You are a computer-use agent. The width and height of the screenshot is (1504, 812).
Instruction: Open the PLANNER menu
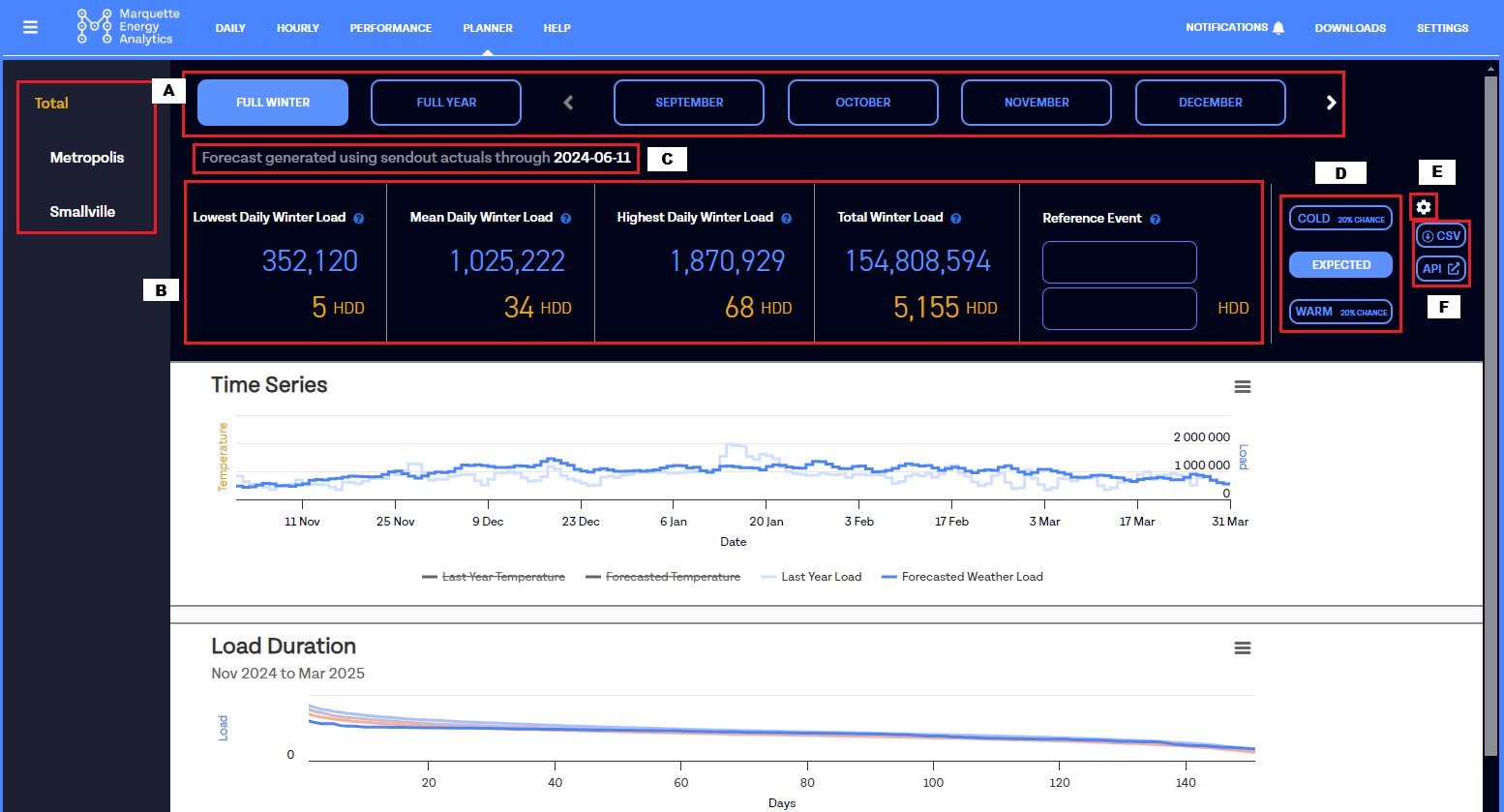(488, 28)
